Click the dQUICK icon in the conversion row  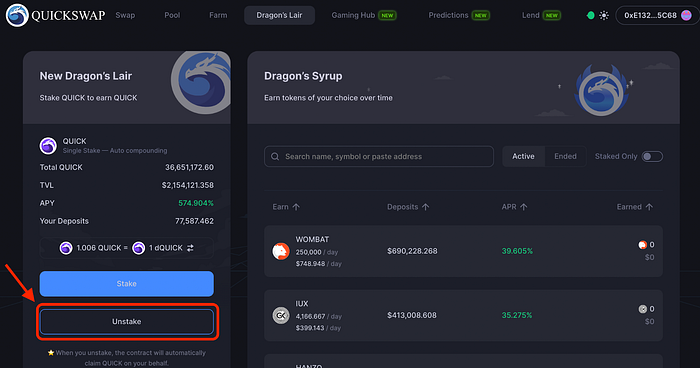coord(138,248)
